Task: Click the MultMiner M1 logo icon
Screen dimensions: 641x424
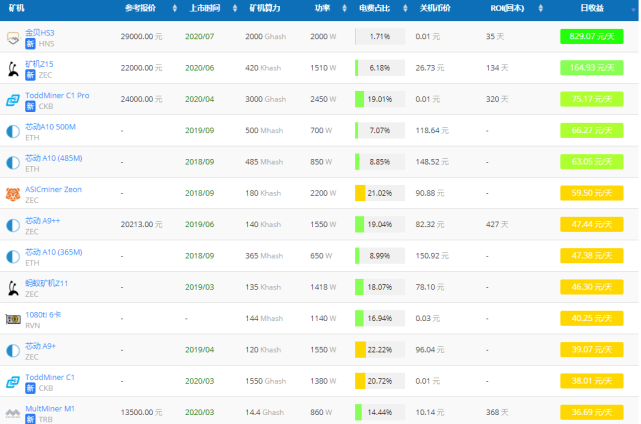Action: pos(13,413)
